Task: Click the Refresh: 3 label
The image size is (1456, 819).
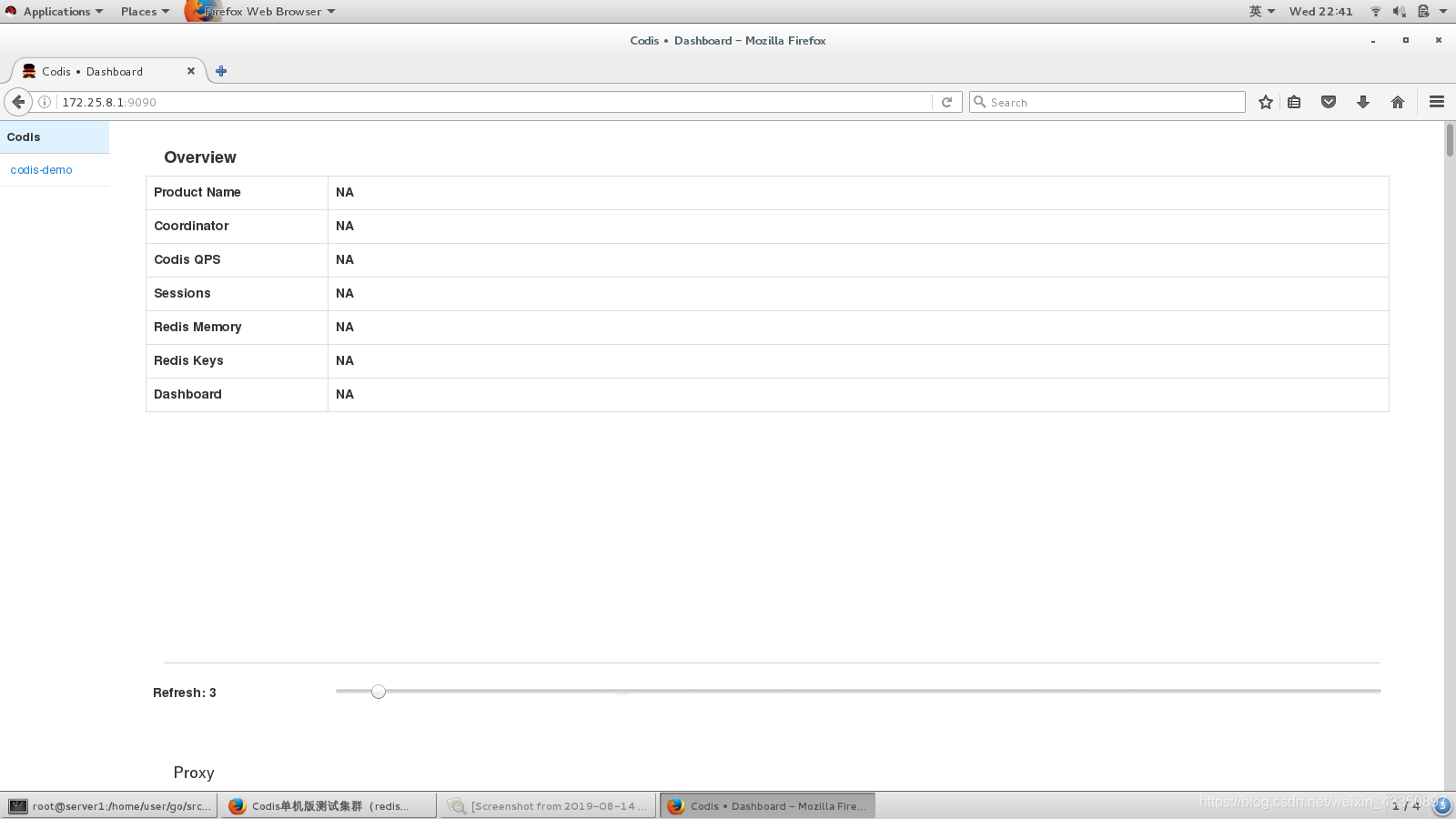Action: click(x=185, y=693)
